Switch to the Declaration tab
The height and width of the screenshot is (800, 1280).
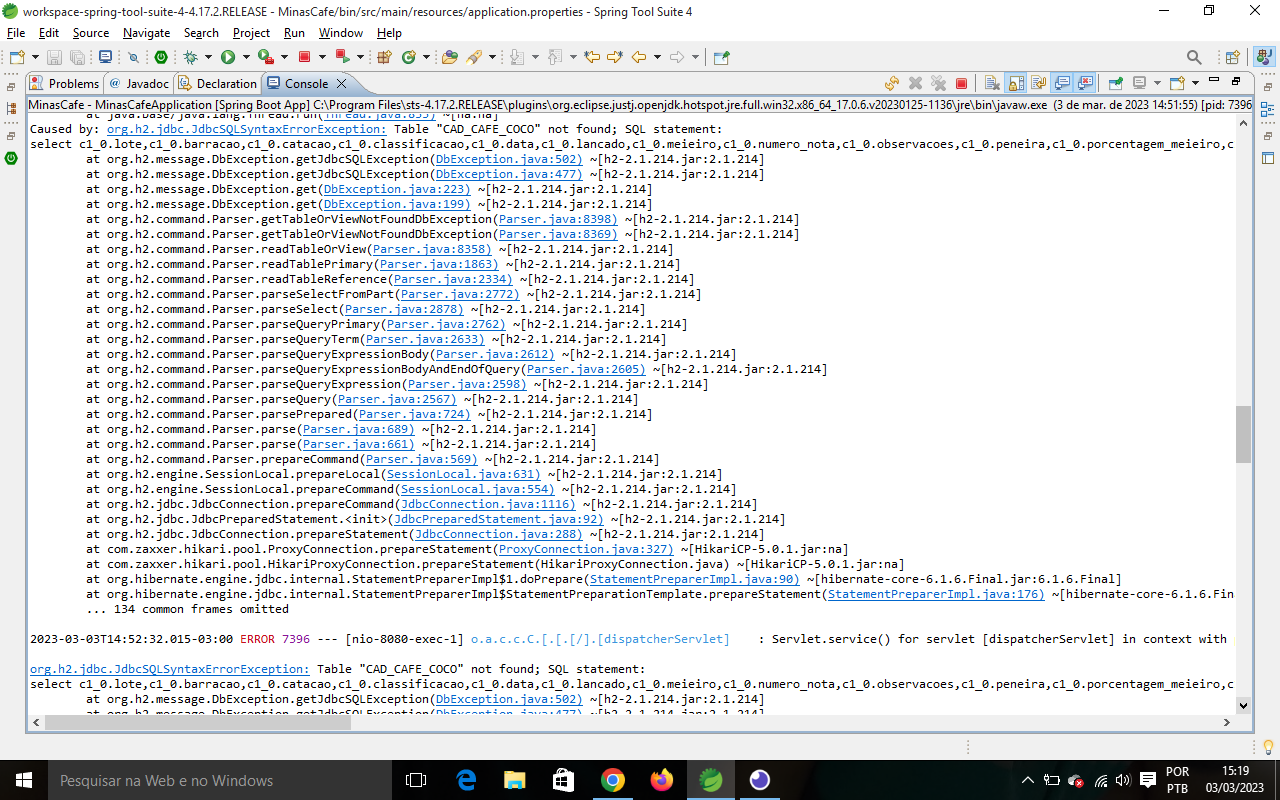pyautogui.click(x=217, y=84)
